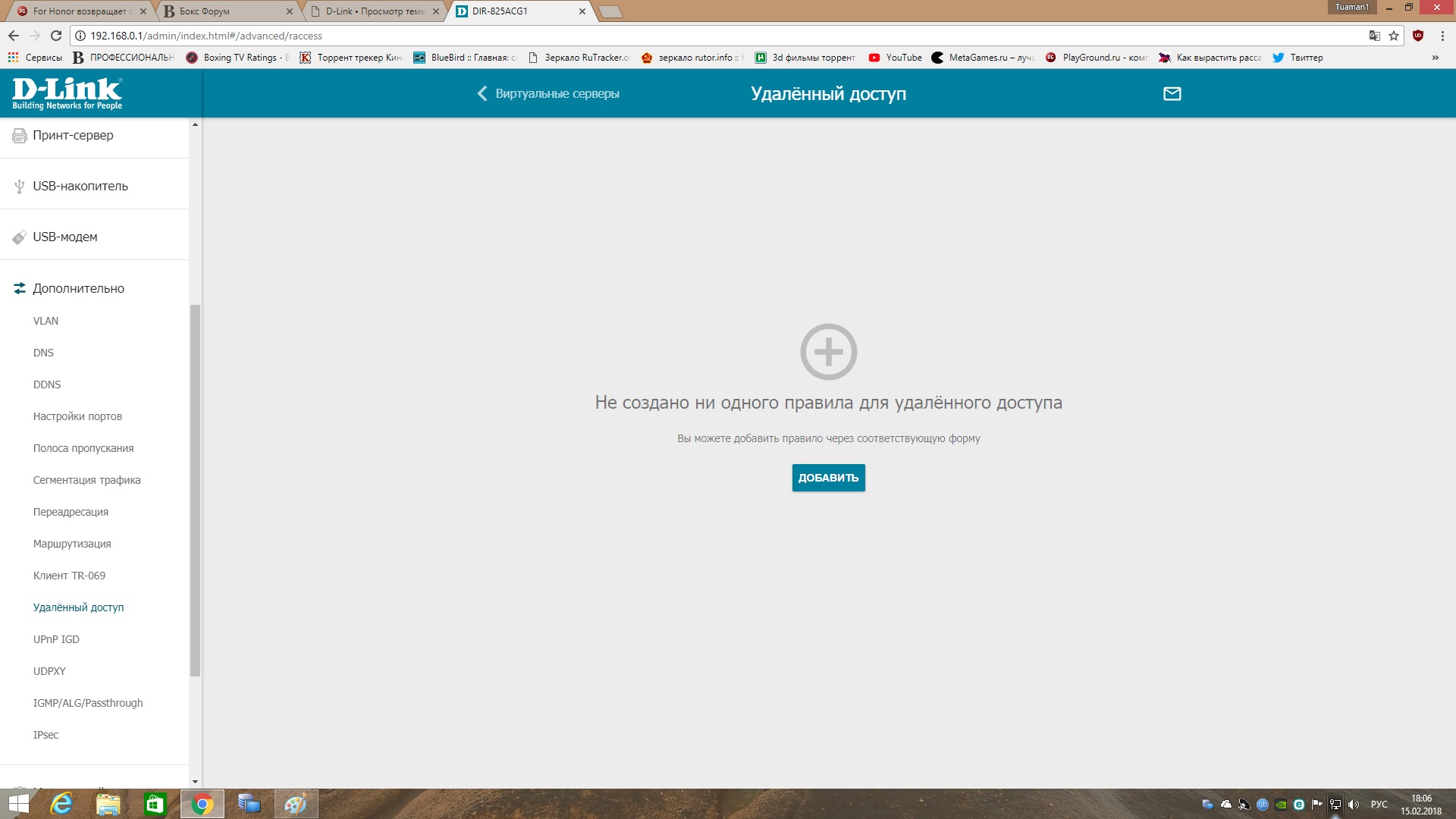Open Принт-сервер printer menu item
Image resolution: width=1456 pixels, height=819 pixels.
(73, 135)
